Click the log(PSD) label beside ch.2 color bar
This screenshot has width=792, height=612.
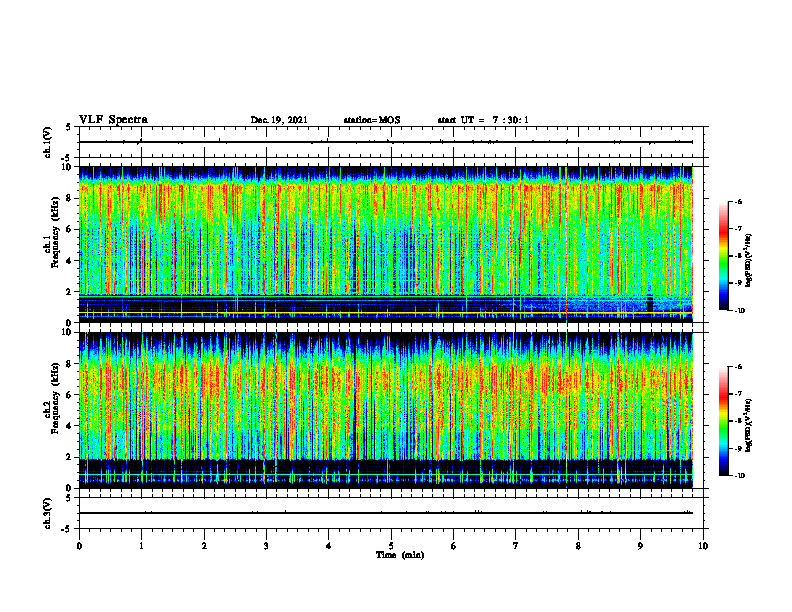point(749,425)
